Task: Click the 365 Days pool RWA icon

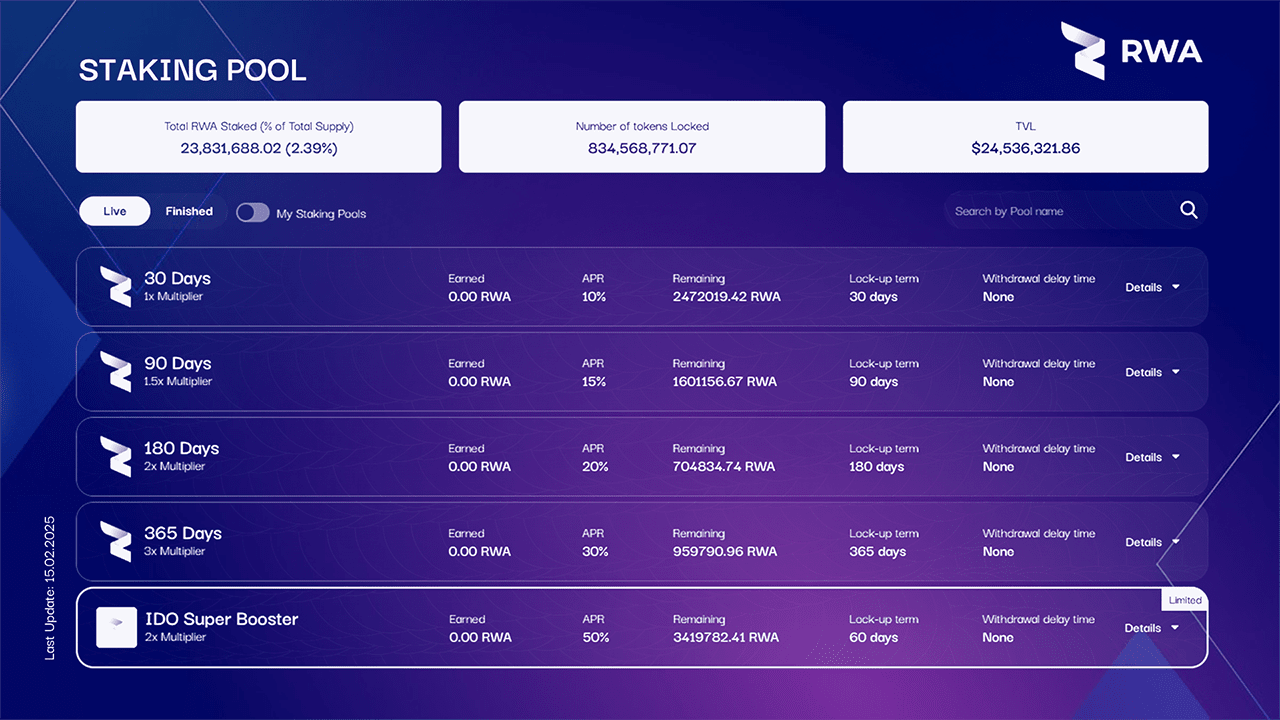Action: coord(116,542)
